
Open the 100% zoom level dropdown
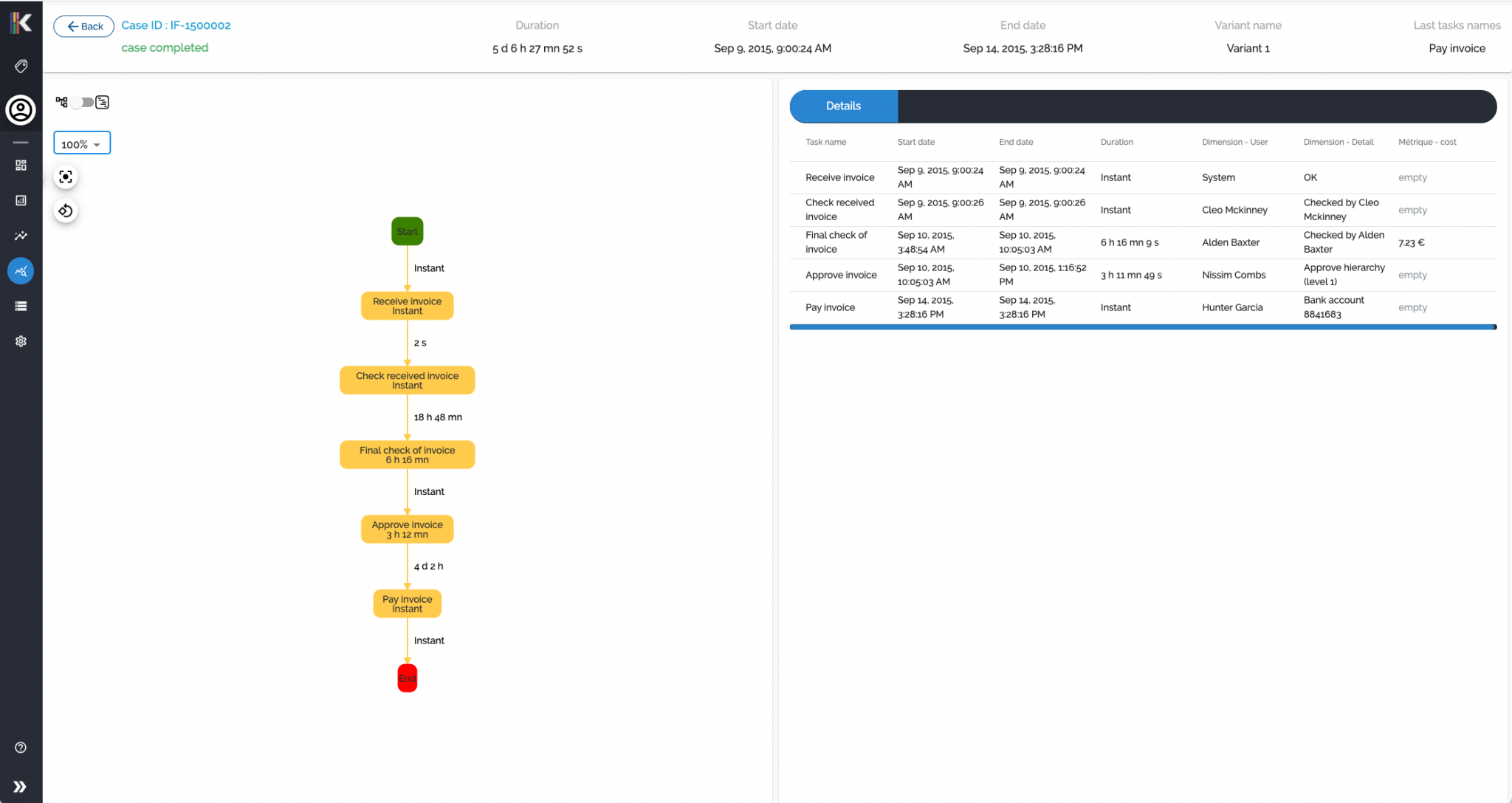[81, 143]
